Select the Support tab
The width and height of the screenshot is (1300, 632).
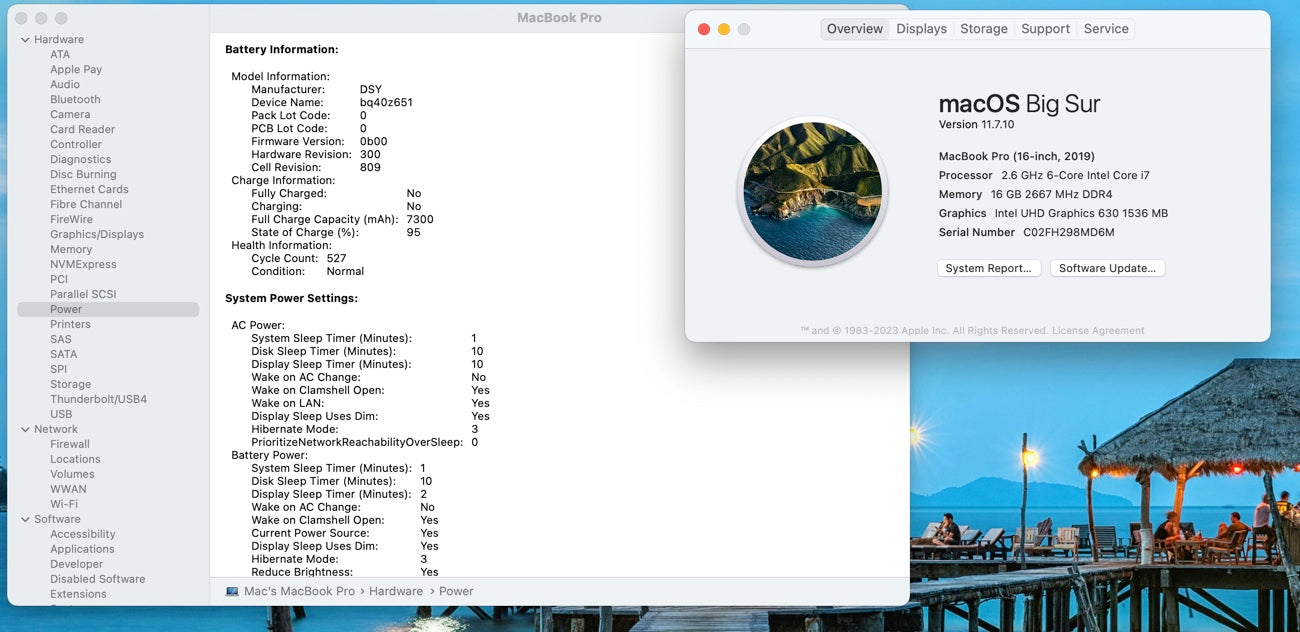tap(1045, 29)
